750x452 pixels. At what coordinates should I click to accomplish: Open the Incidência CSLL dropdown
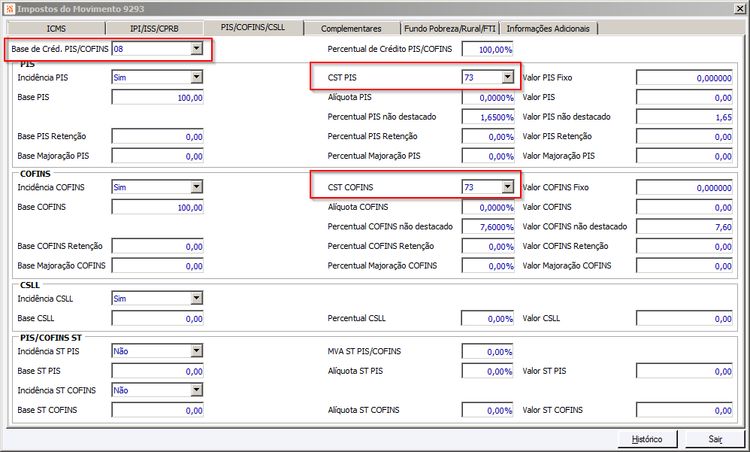[x=197, y=298]
